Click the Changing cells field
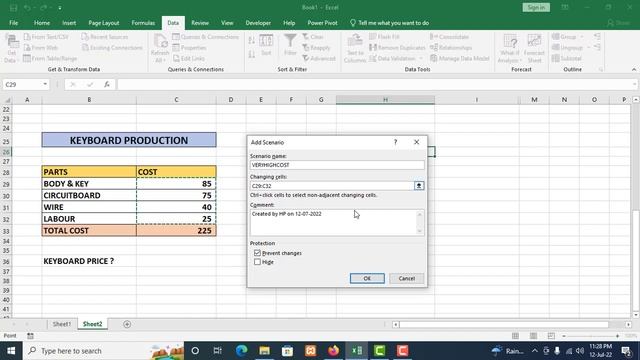 pyautogui.click(x=332, y=186)
